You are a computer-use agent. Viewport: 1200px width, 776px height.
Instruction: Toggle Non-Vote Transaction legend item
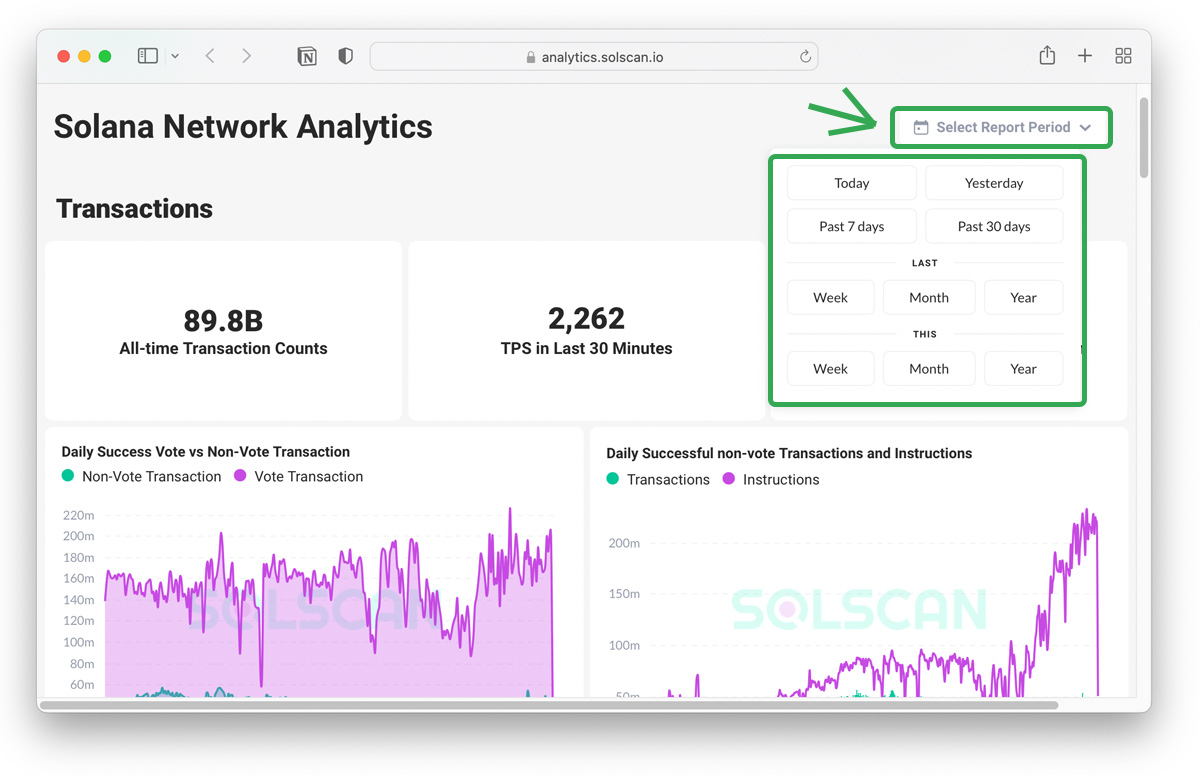point(151,477)
